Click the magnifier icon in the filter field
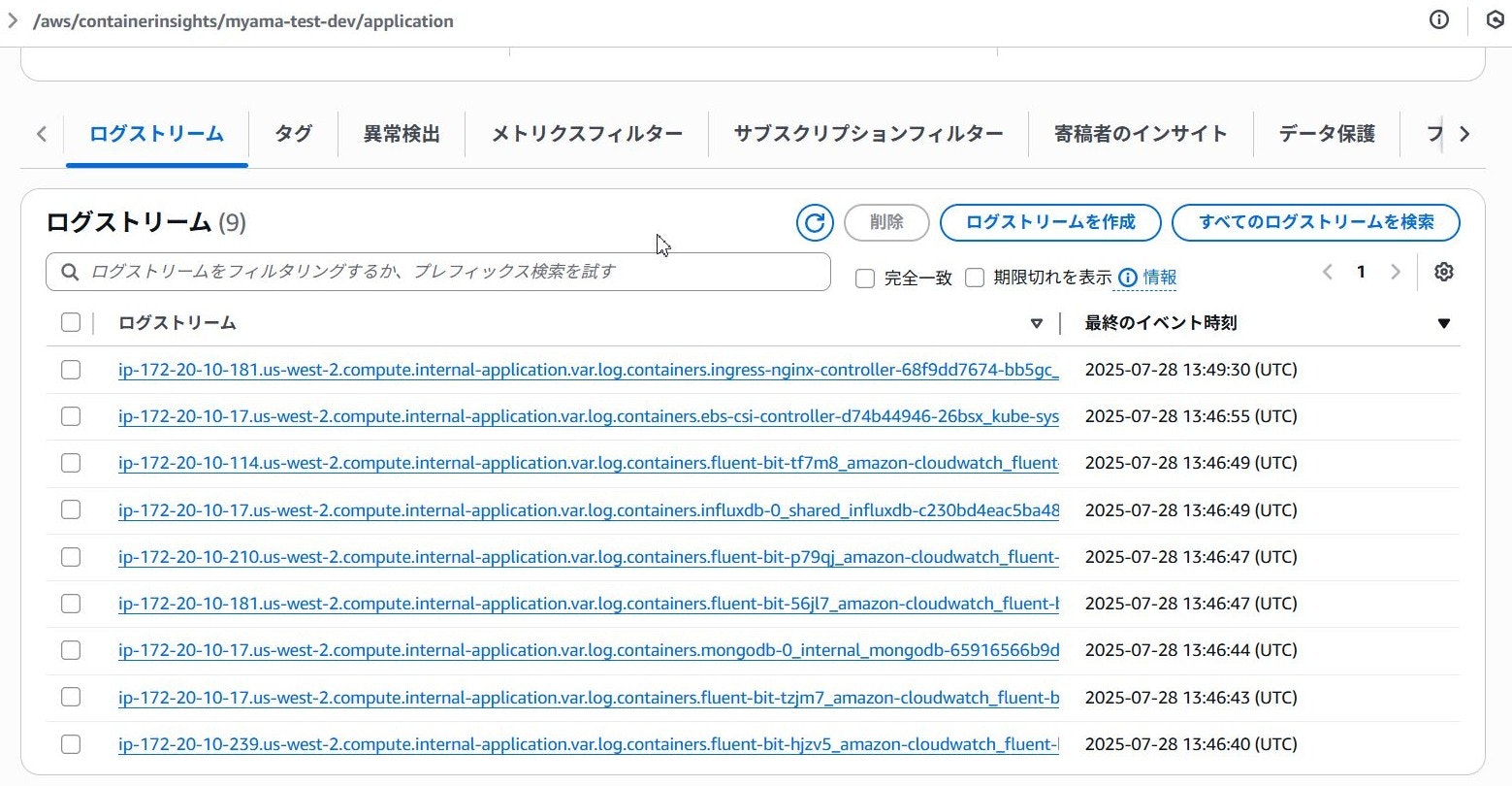Image resolution: width=1512 pixels, height=786 pixels. [68, 272]
